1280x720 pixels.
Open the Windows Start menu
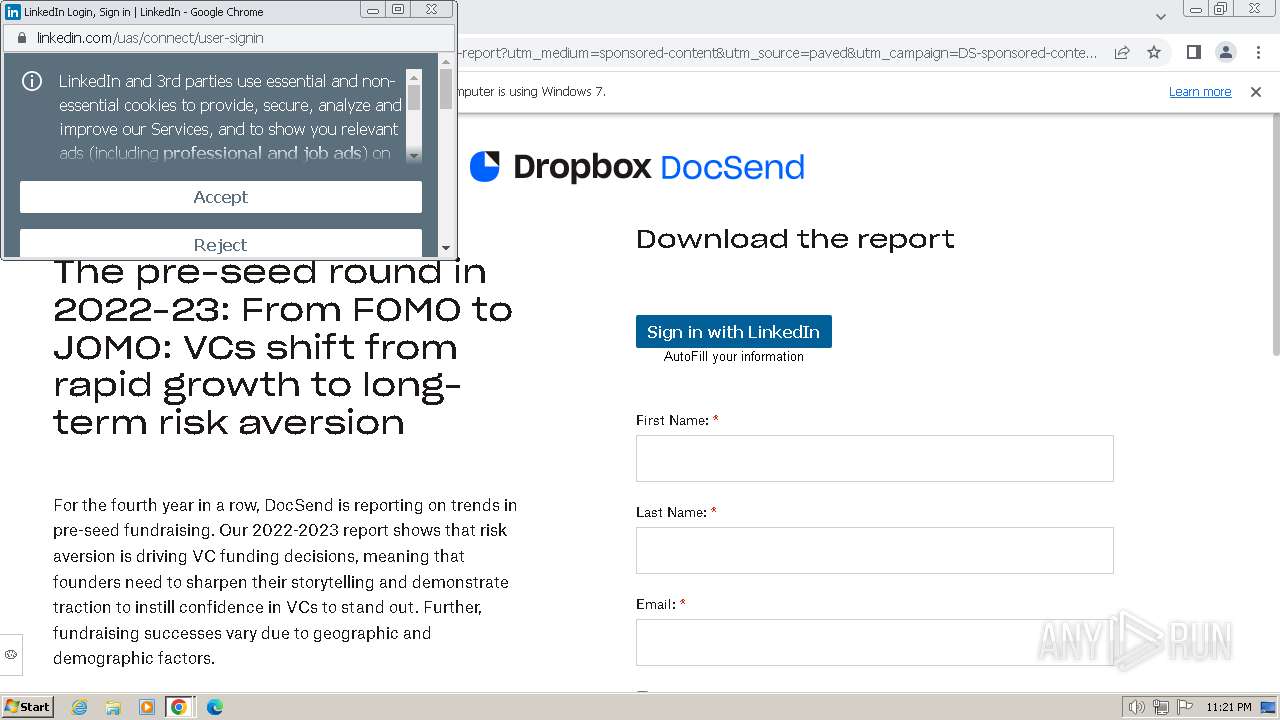[27, 707]
